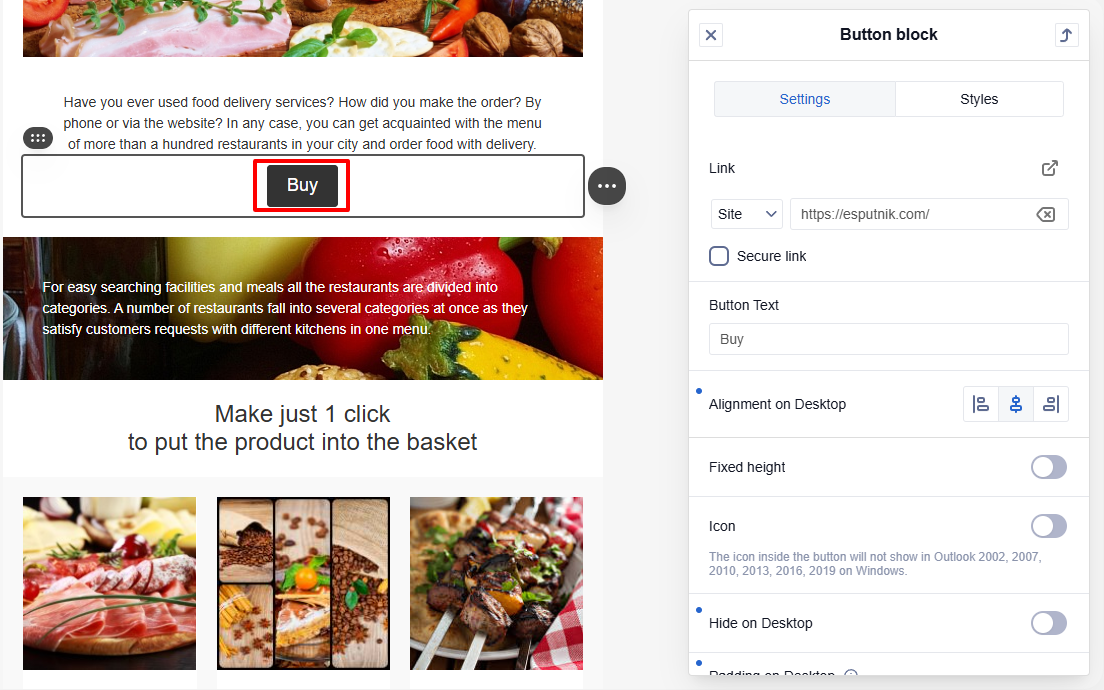
Task: Align button center on desktop
Action: (1016, 404)
